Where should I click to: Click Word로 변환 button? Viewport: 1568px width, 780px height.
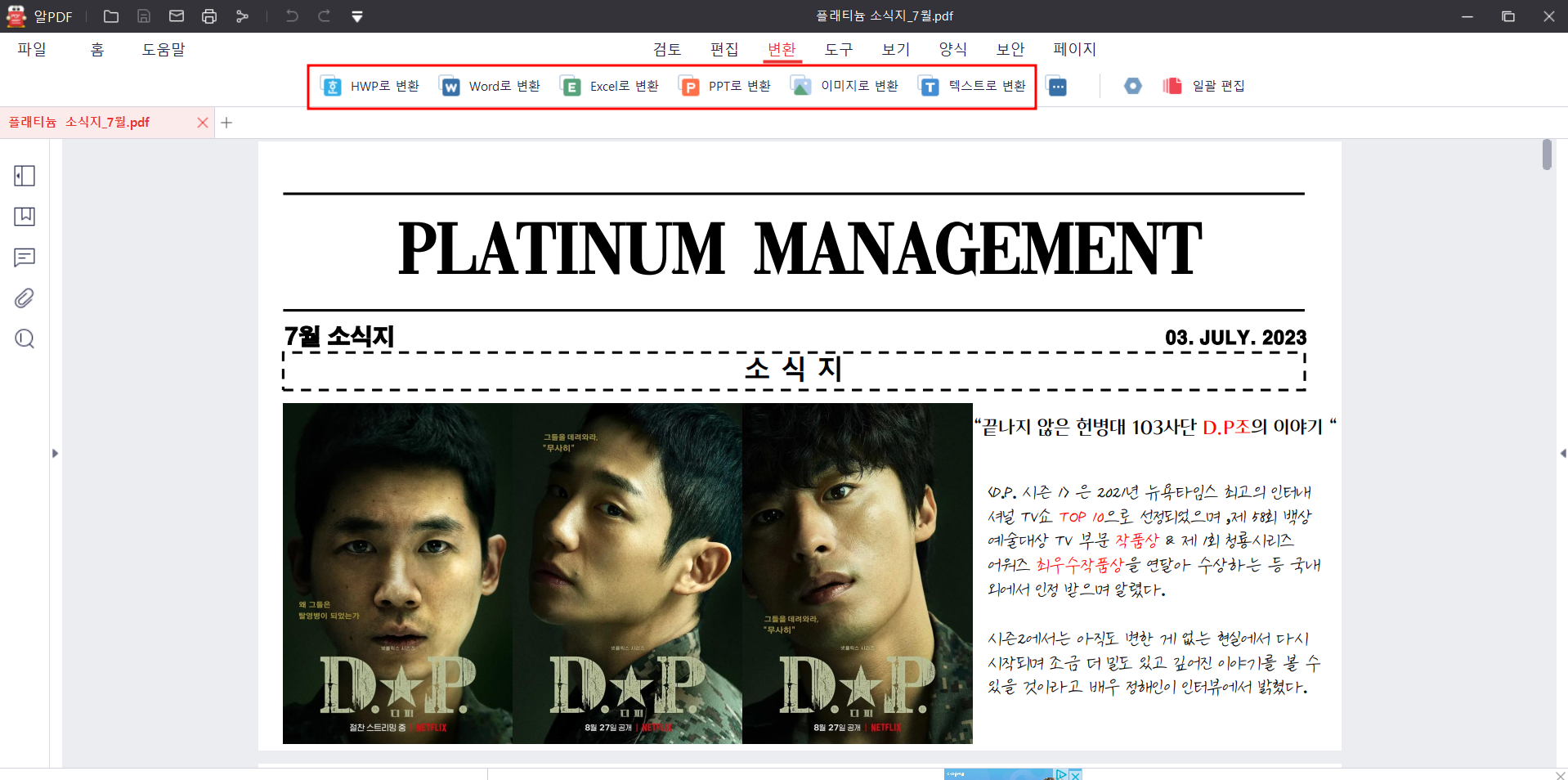click(x=490, y=87)
